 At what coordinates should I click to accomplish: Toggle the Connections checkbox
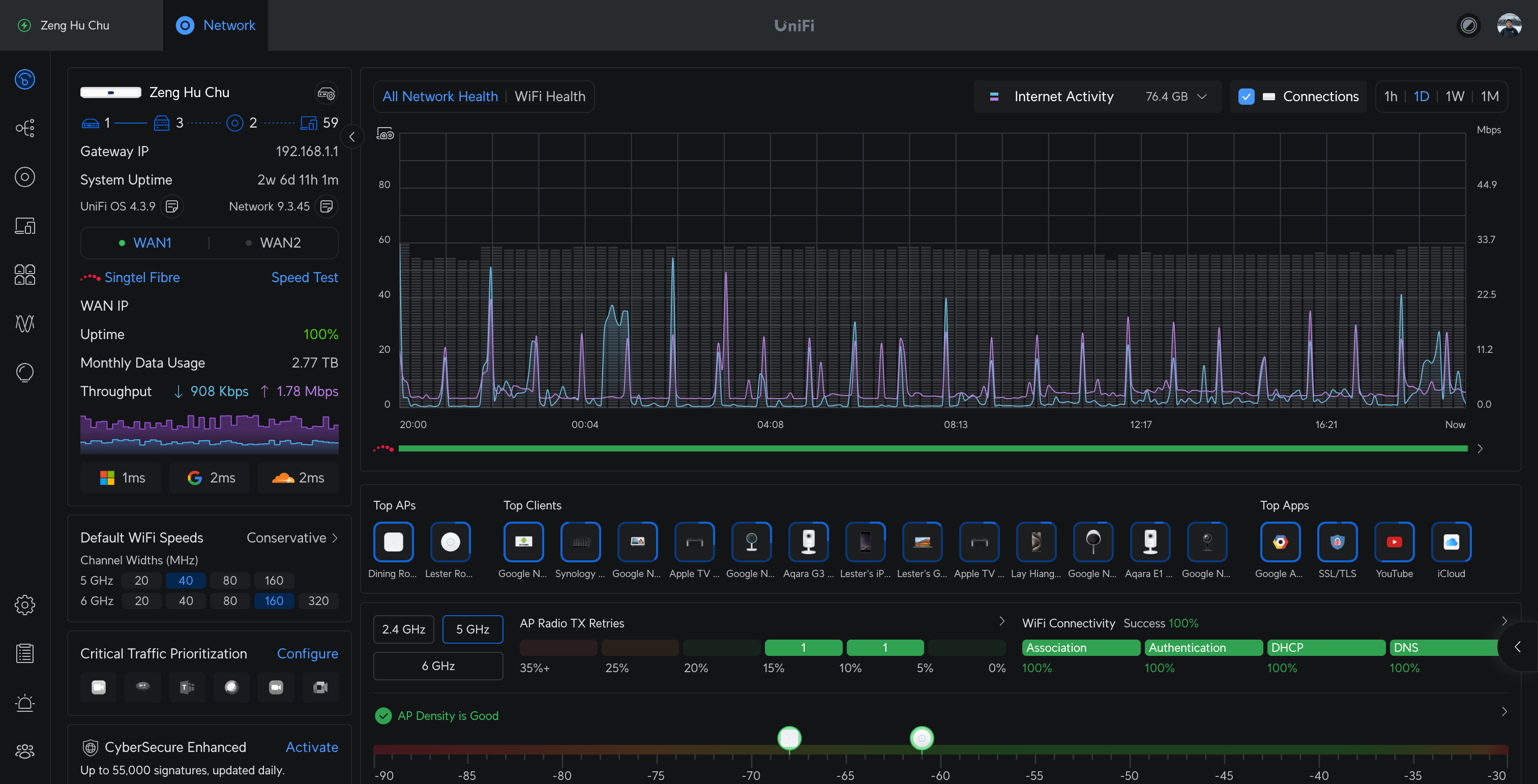coord(1246,97)
